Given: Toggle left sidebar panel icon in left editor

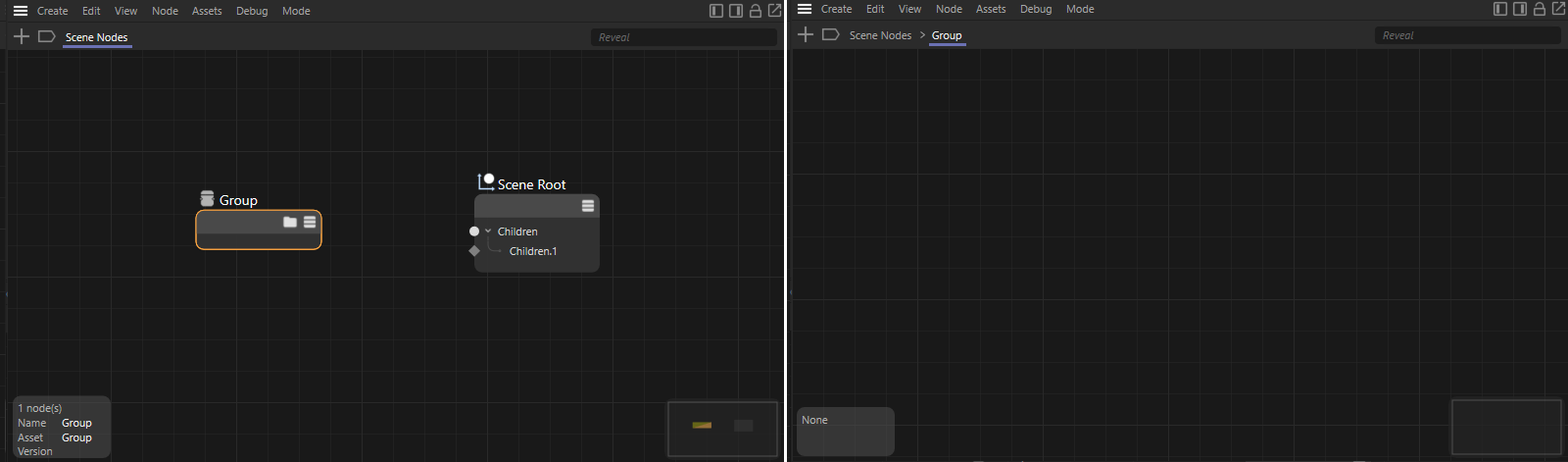Looking at the screenshot, I should [x=716, y=11].
